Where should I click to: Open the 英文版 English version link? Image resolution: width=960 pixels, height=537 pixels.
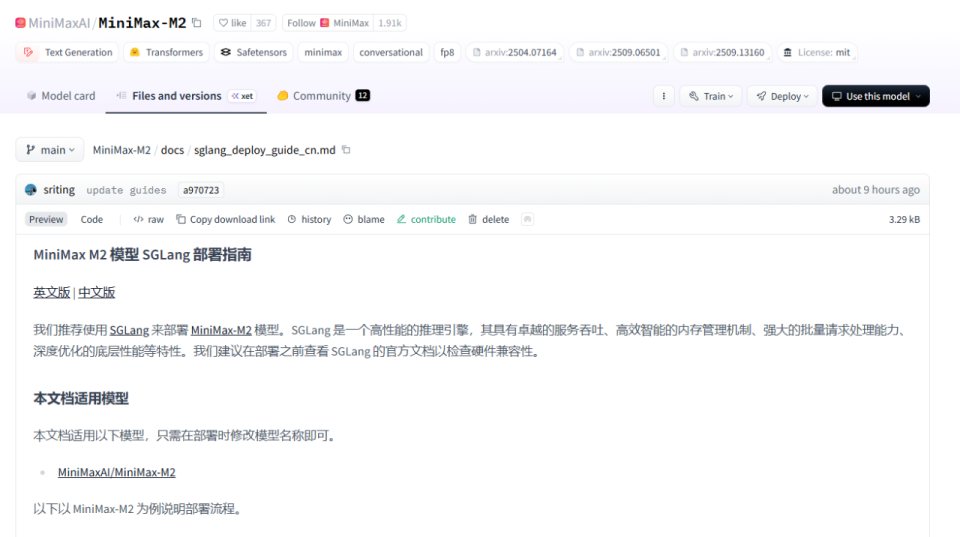[x=51, y=293]
